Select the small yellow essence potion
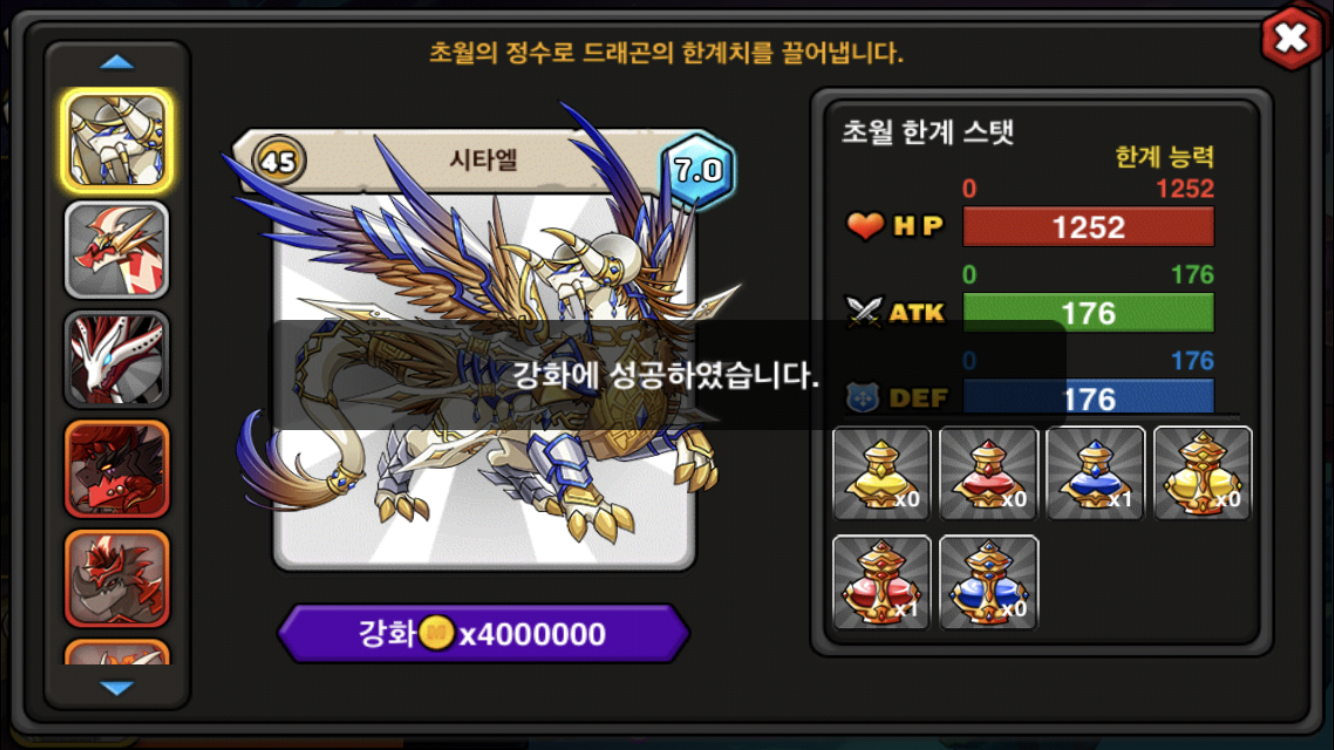This screenshot has height=750, width=1334. click(x=882, y=473)
